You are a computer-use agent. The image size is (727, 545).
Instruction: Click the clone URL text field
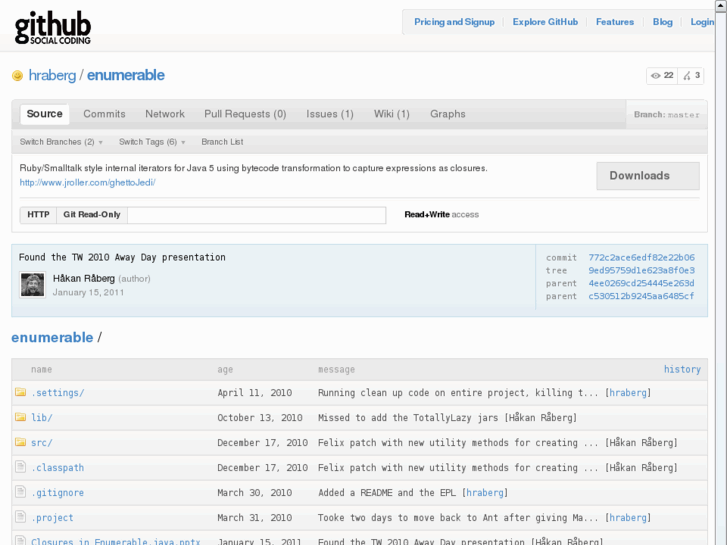tap(257, 215)
